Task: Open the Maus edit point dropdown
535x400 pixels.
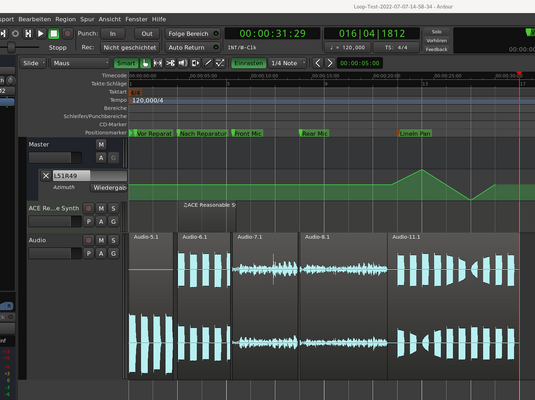Action: (80, 63)
